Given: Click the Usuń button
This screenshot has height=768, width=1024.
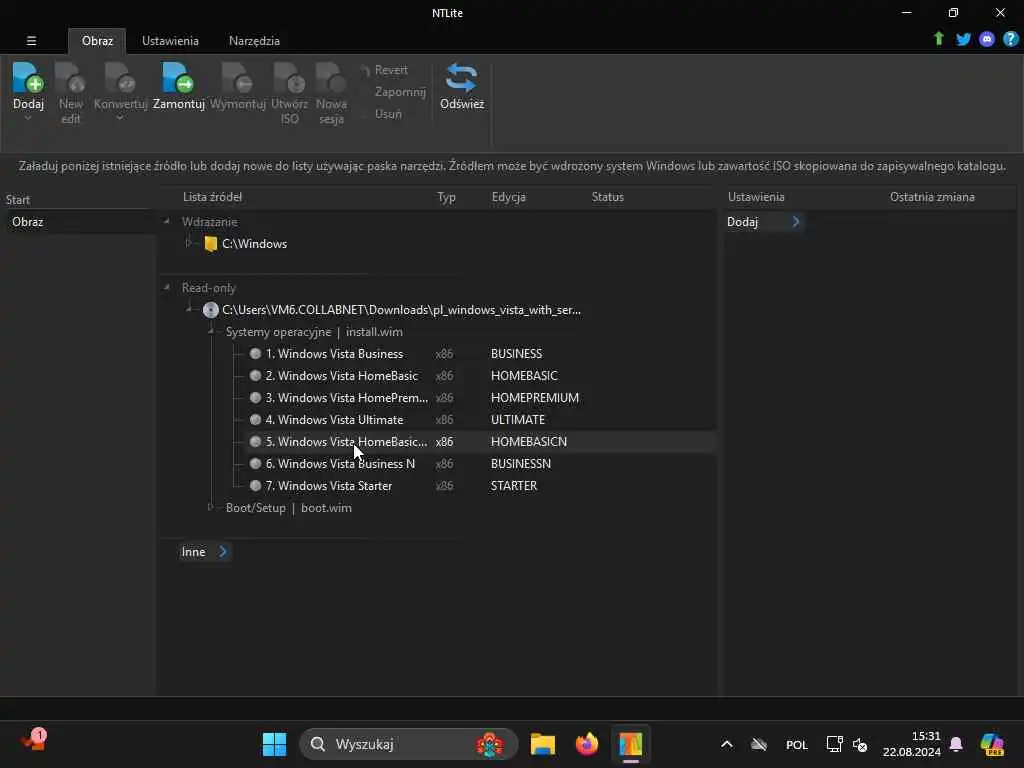Looking at the screenshot, I should (388, 114).
